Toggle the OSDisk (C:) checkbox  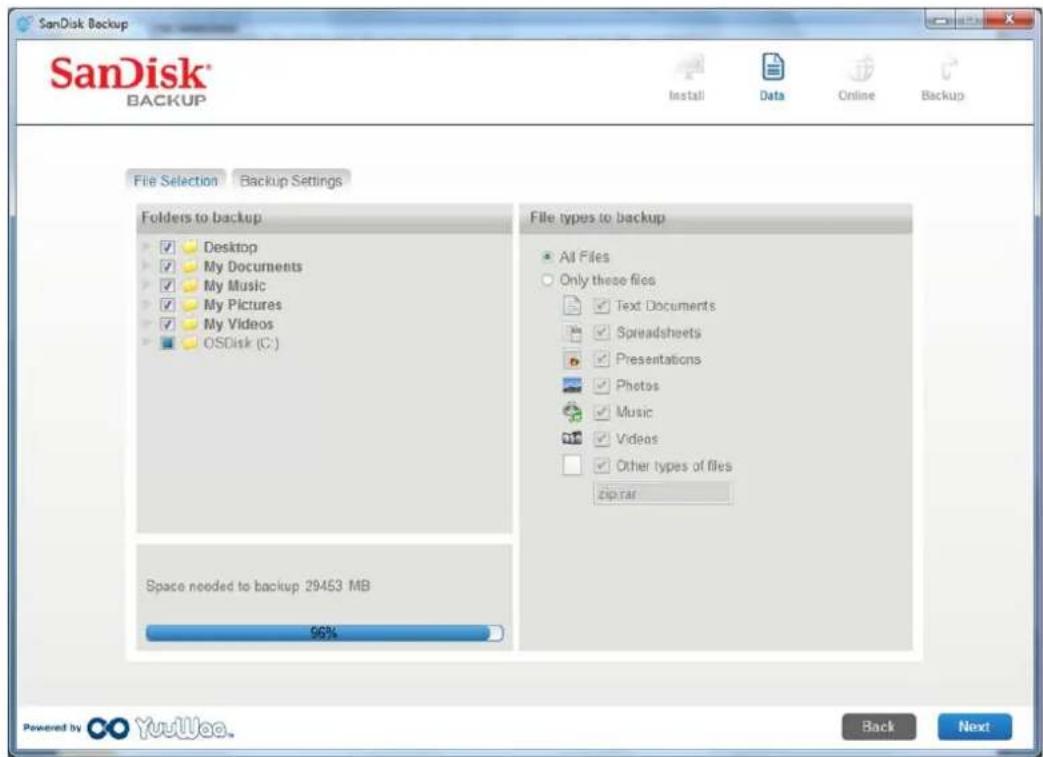click(168, 343)
